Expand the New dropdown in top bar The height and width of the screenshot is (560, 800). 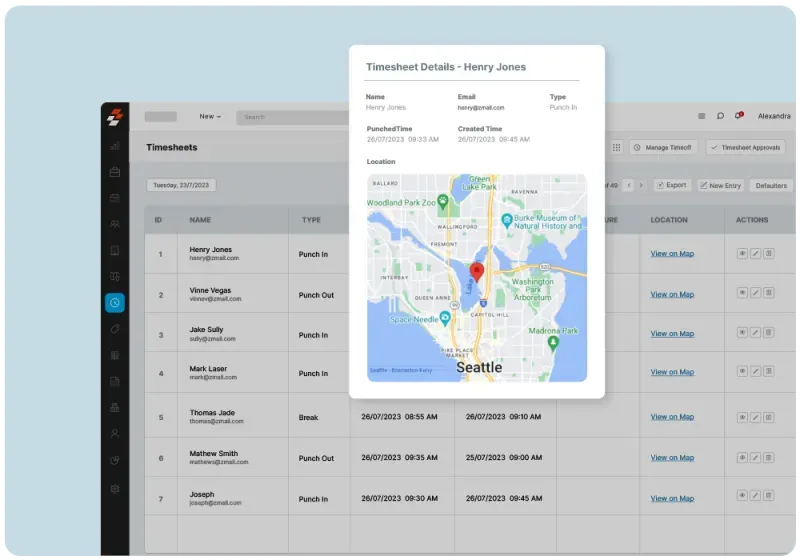(210, 117)
